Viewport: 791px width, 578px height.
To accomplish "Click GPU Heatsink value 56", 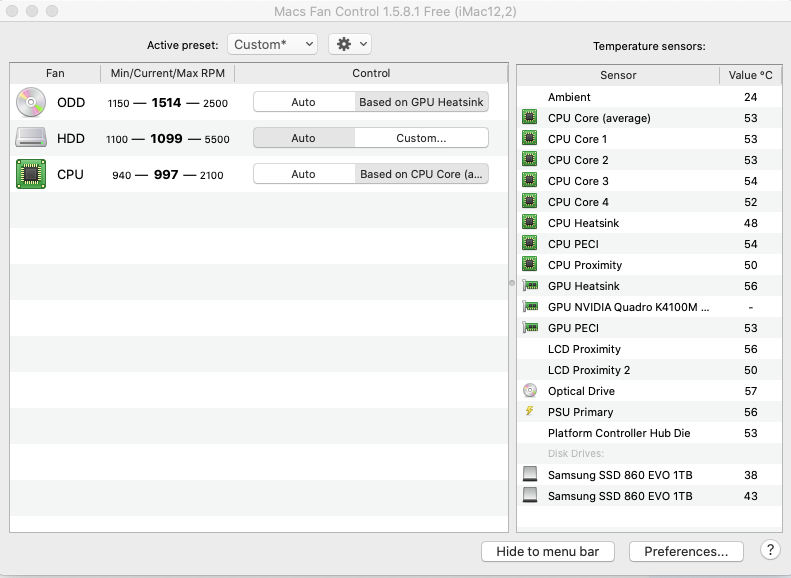I will (751, 286).
